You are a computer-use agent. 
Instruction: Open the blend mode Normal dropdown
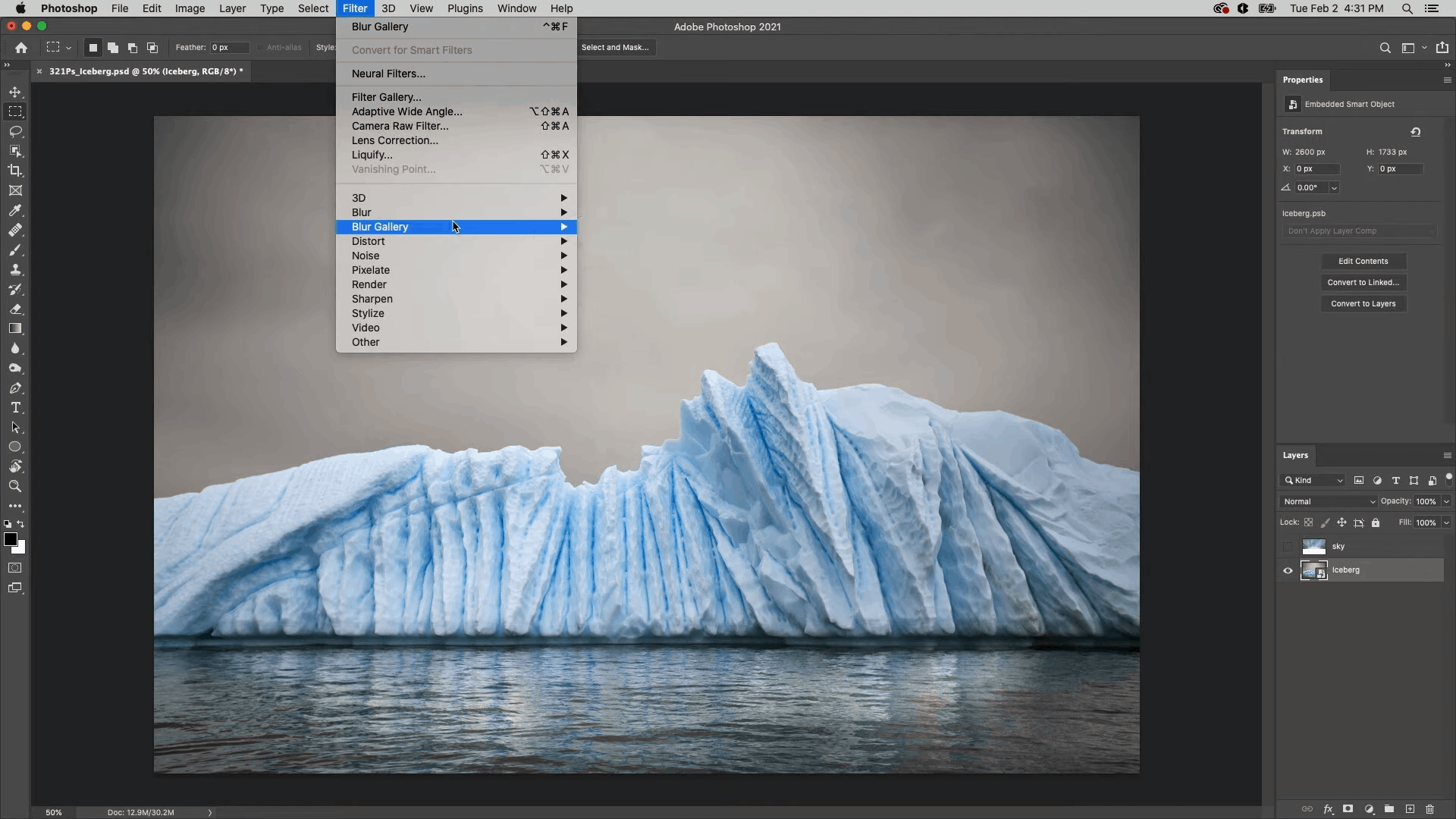pos(1329,501)
